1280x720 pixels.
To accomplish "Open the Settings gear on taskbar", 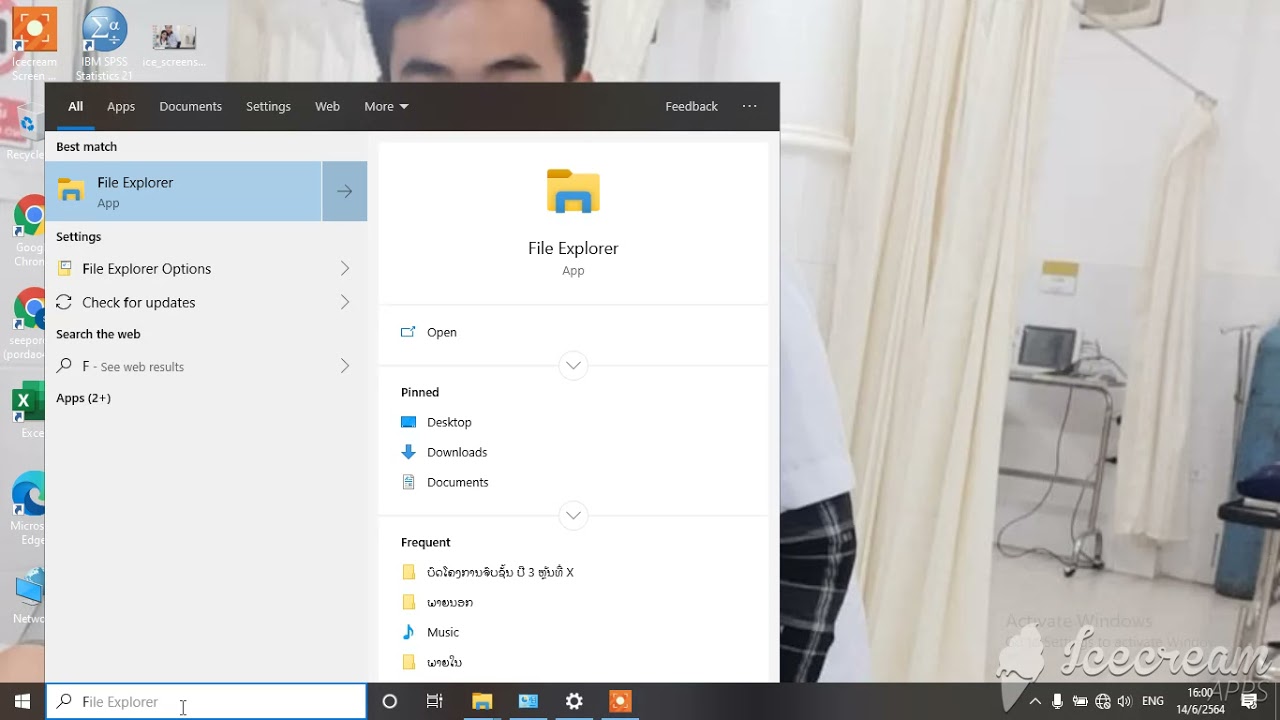I will click(x=574, y=701).
